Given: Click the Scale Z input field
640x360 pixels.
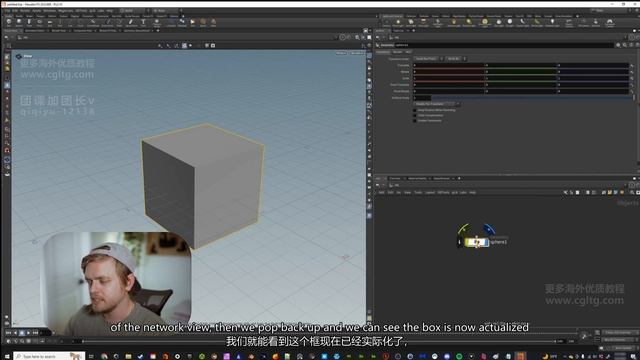Looking at the screenshot, I should coord(593,78).
